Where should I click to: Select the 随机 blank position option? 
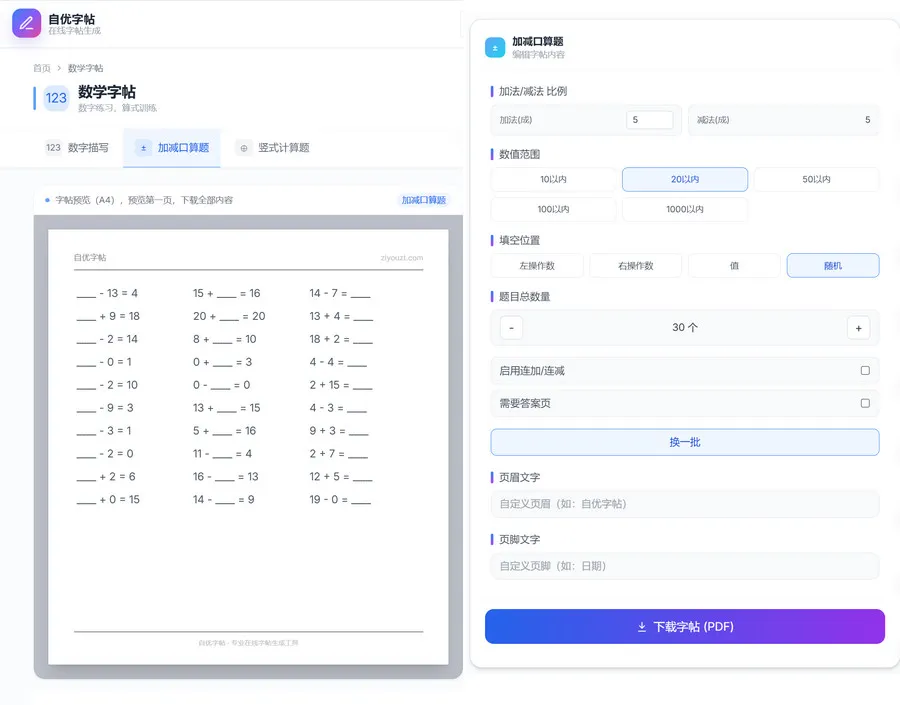832,266
